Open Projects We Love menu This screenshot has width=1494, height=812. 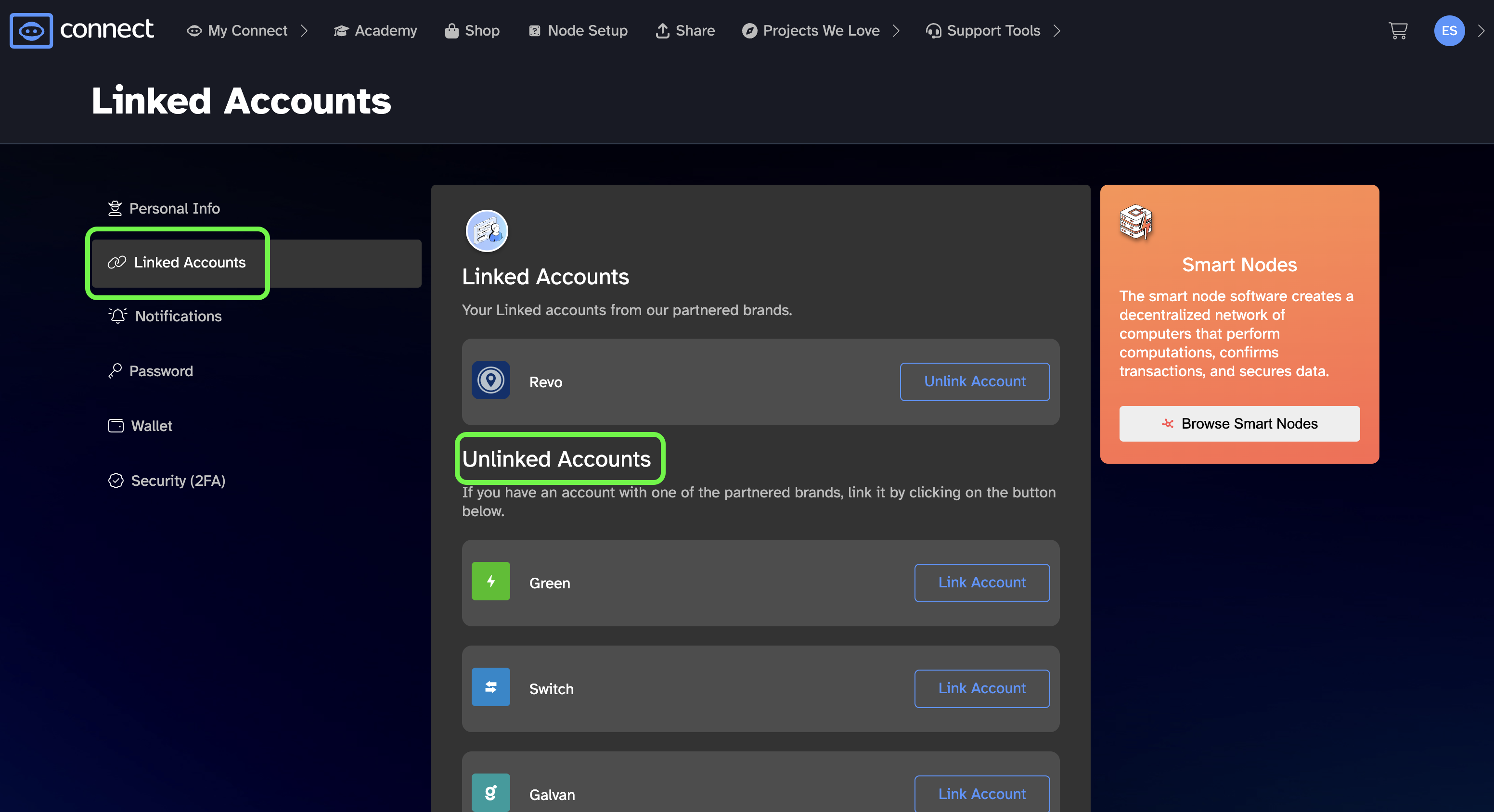point(821,31)
